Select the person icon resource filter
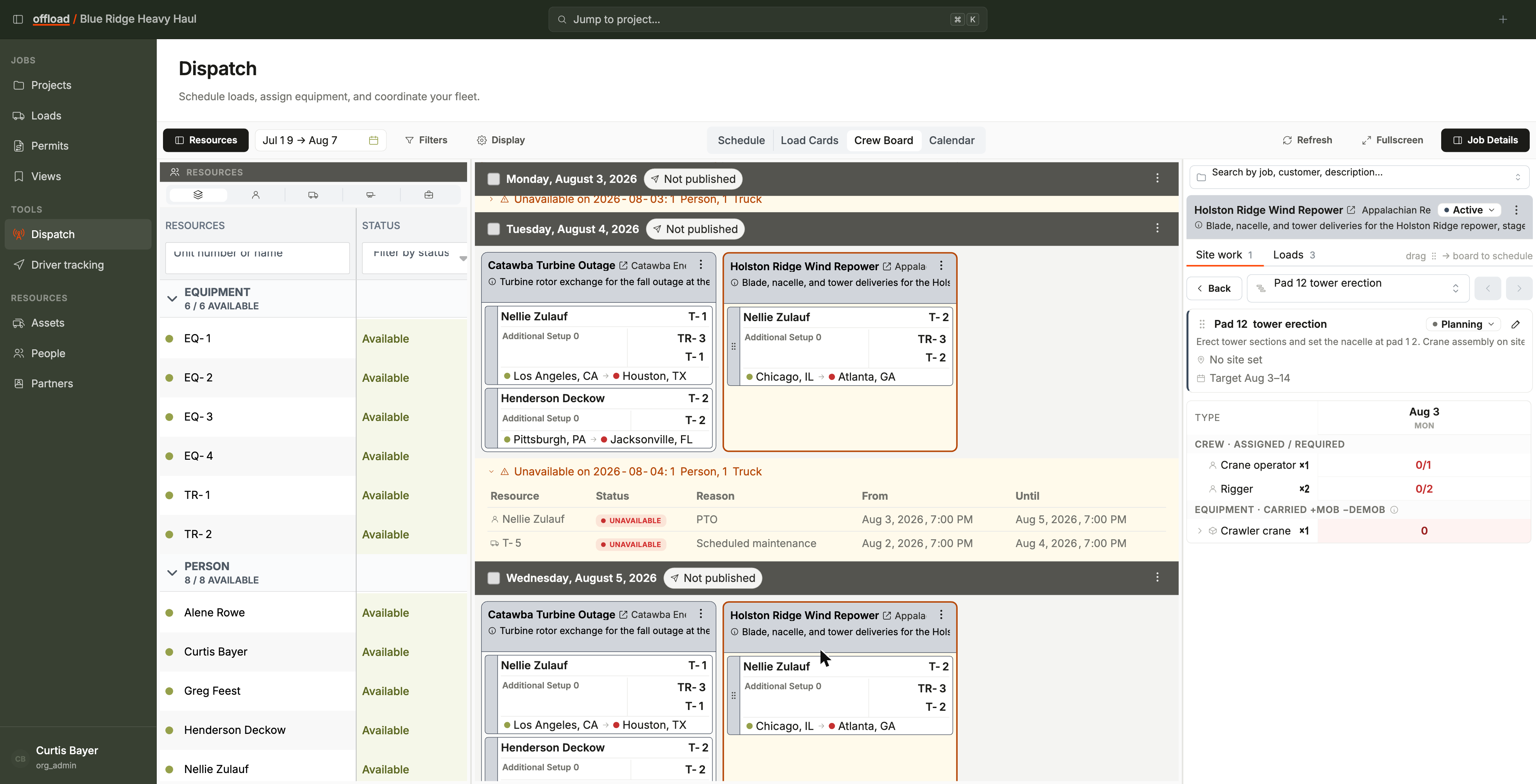Viewport: 1536px width, 784px height. 256,195
